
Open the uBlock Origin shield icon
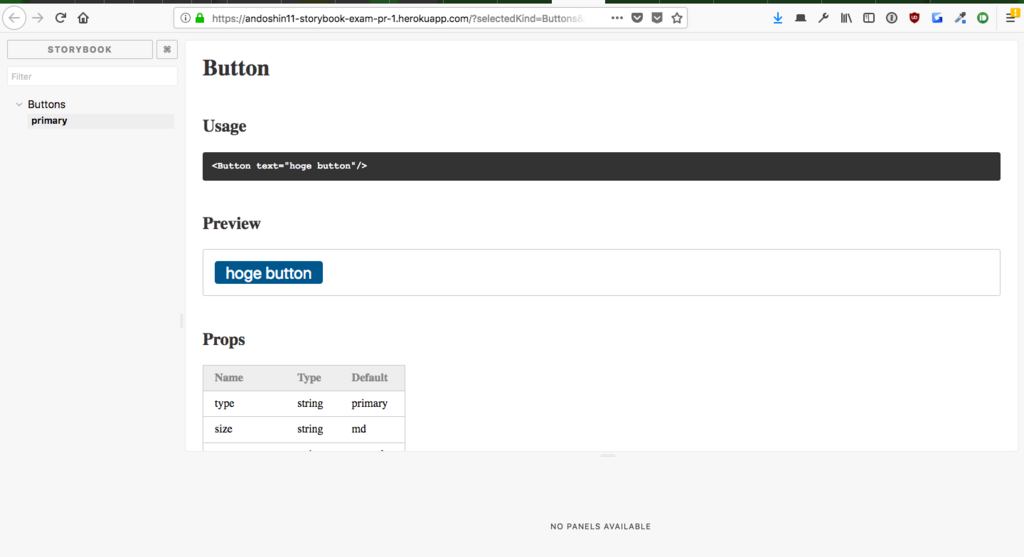[x=914, y=18]
